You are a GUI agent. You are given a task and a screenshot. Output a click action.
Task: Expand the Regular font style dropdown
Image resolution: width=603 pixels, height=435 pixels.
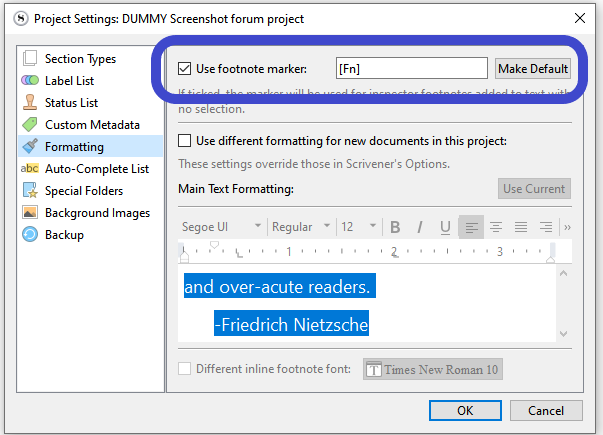coord(299,227)
